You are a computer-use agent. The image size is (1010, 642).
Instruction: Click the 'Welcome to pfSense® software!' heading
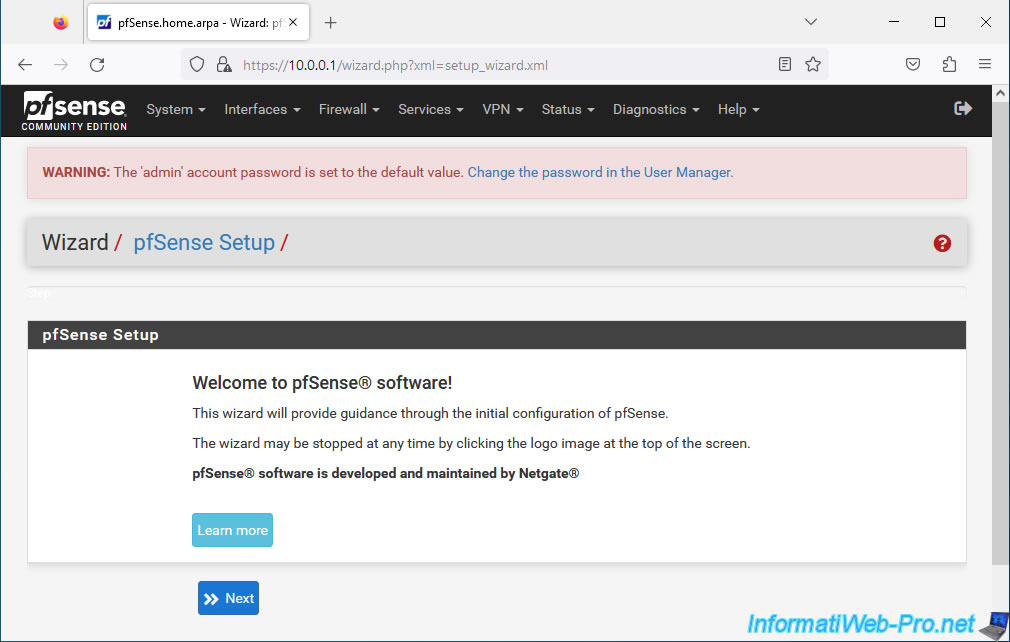(322, 382)
